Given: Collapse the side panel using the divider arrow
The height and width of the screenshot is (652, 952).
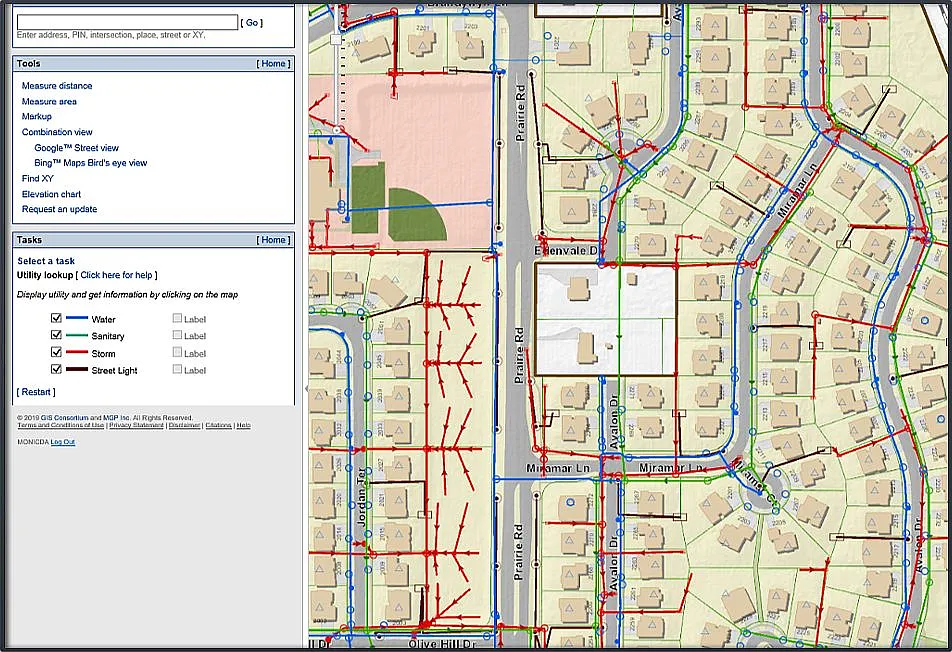Looking at the screenshot, I should [305, 389].
